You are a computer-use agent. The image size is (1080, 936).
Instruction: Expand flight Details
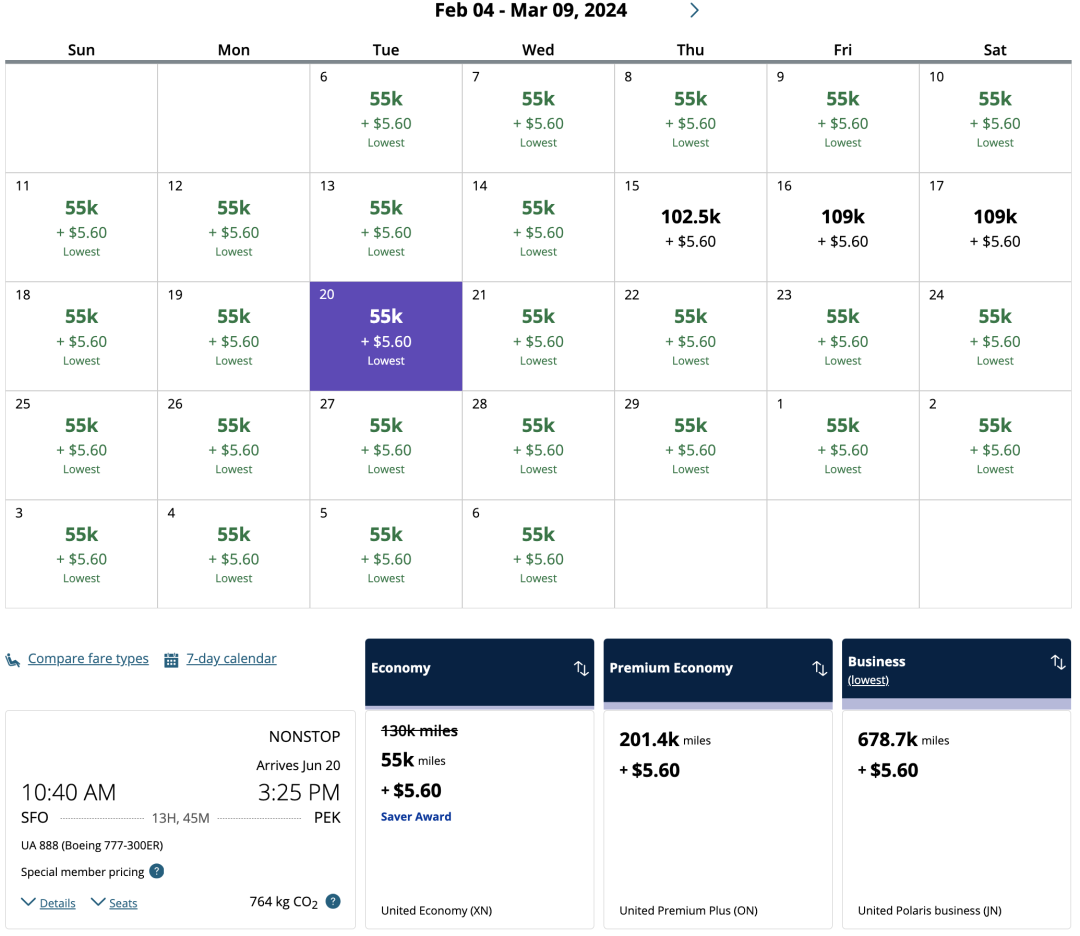click(x=57, y=903)
